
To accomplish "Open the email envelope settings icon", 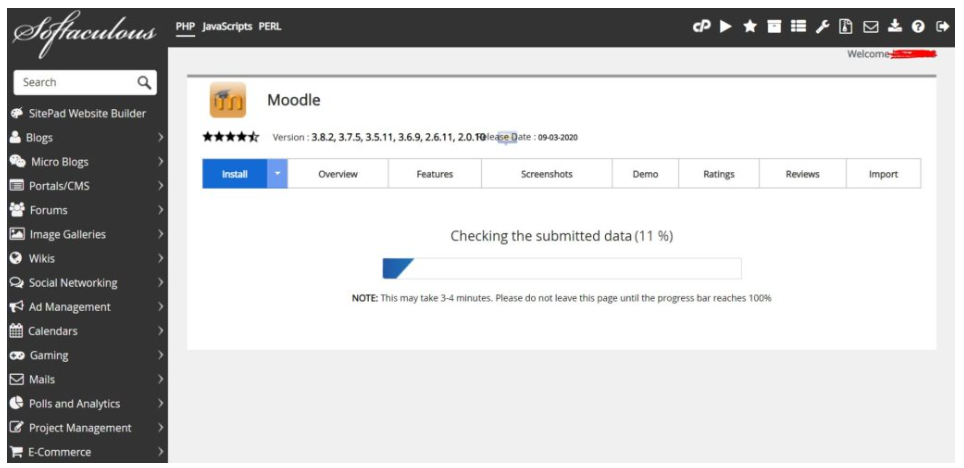I will click(871, 26).
